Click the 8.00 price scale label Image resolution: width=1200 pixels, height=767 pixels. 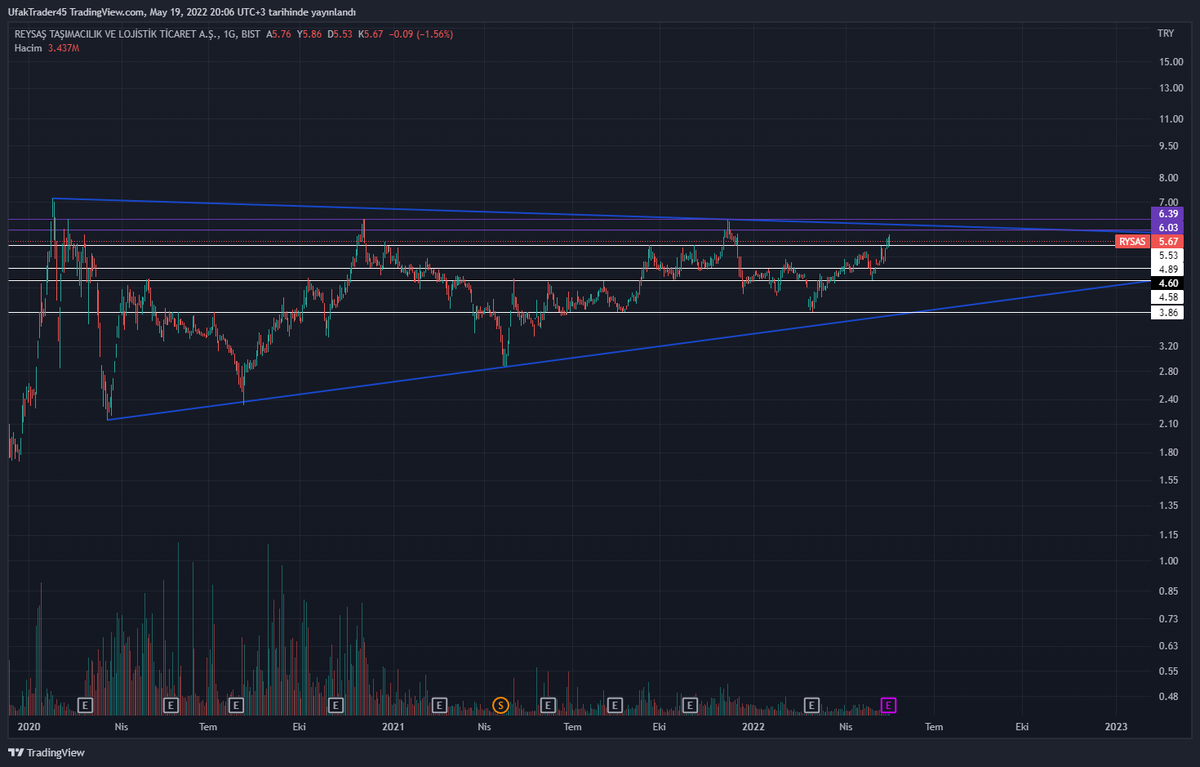click(x=1169, y=178)
